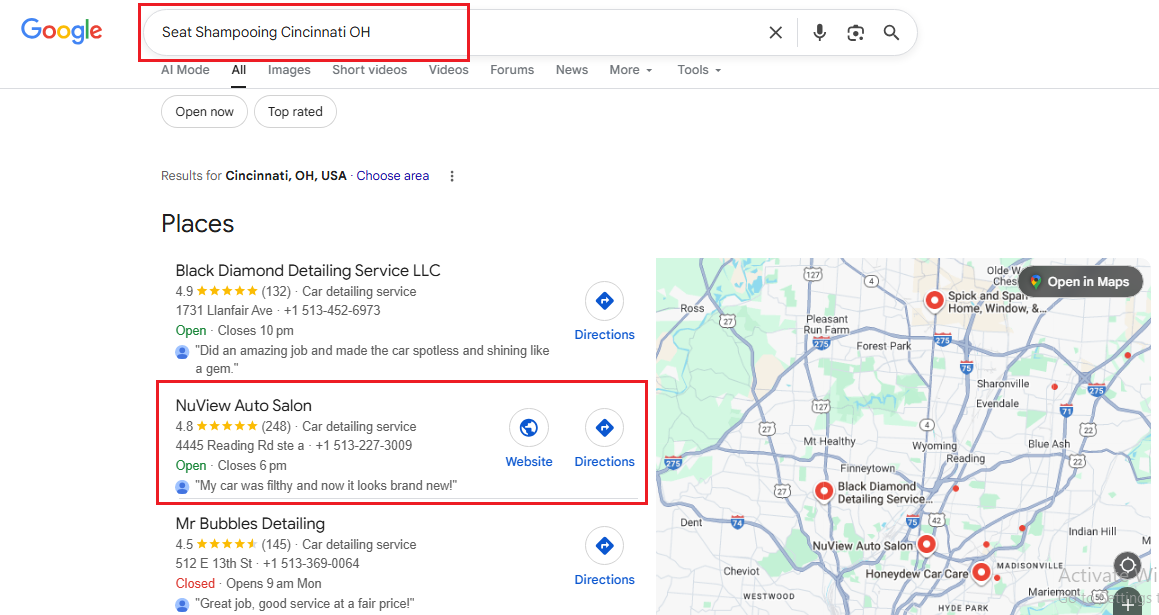Click Open in Maps button
1159x615 pixels.
click(x=1078, y=282)
